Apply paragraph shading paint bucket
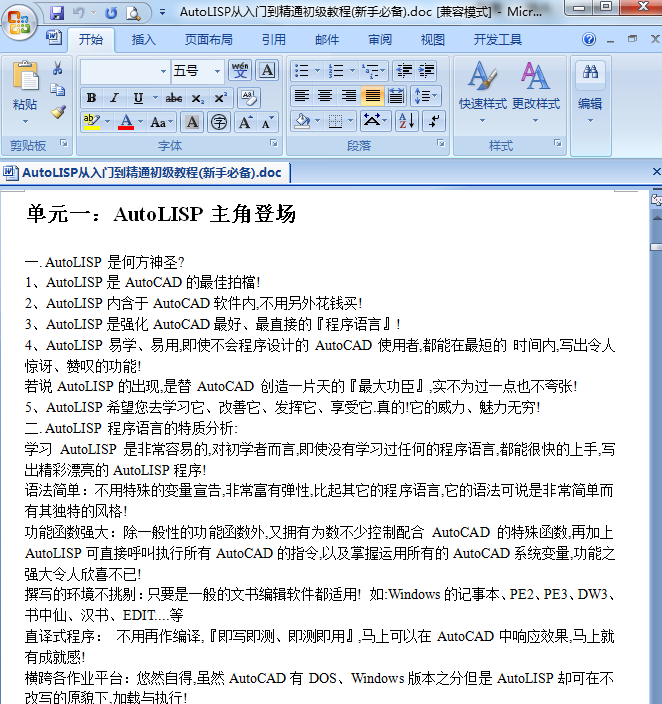This screenshot has width=662, height=704. 302,121
